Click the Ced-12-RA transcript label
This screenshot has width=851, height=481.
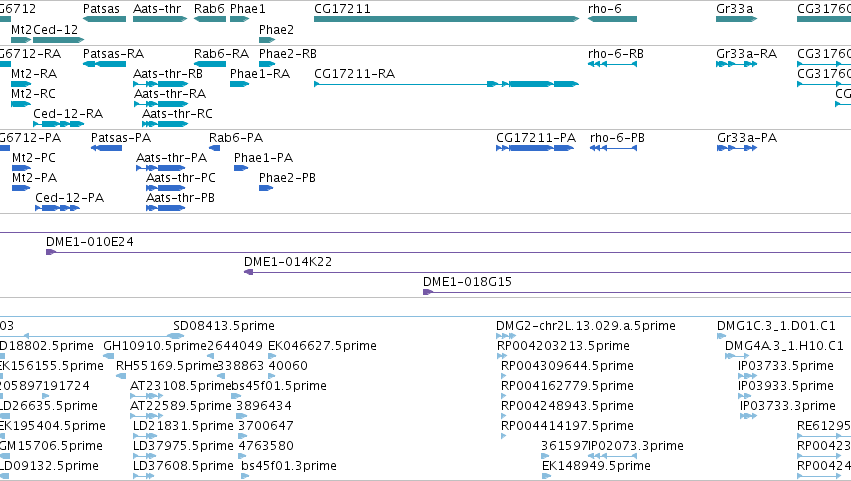68,114
